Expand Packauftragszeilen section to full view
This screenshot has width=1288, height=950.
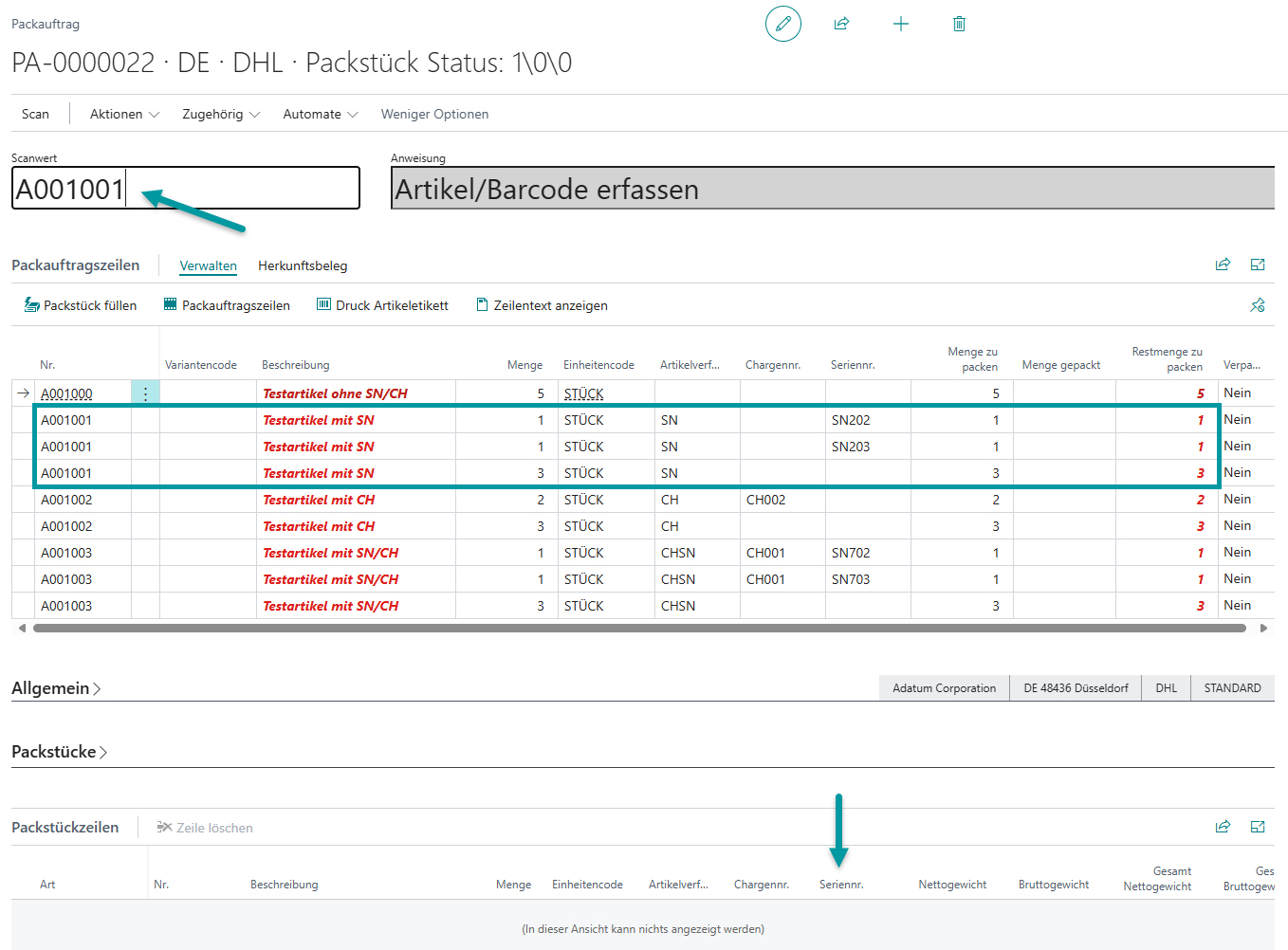tap(1258, 265)
